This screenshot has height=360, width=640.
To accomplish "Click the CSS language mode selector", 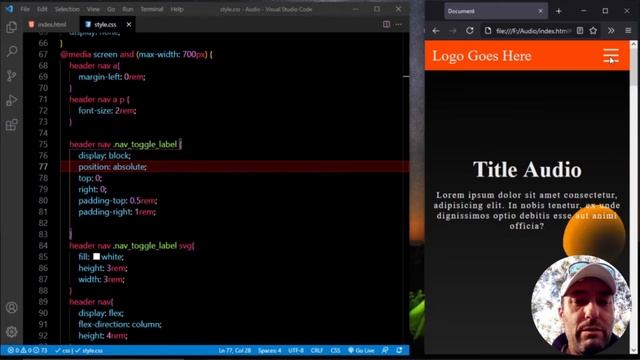I will point(335,350).
